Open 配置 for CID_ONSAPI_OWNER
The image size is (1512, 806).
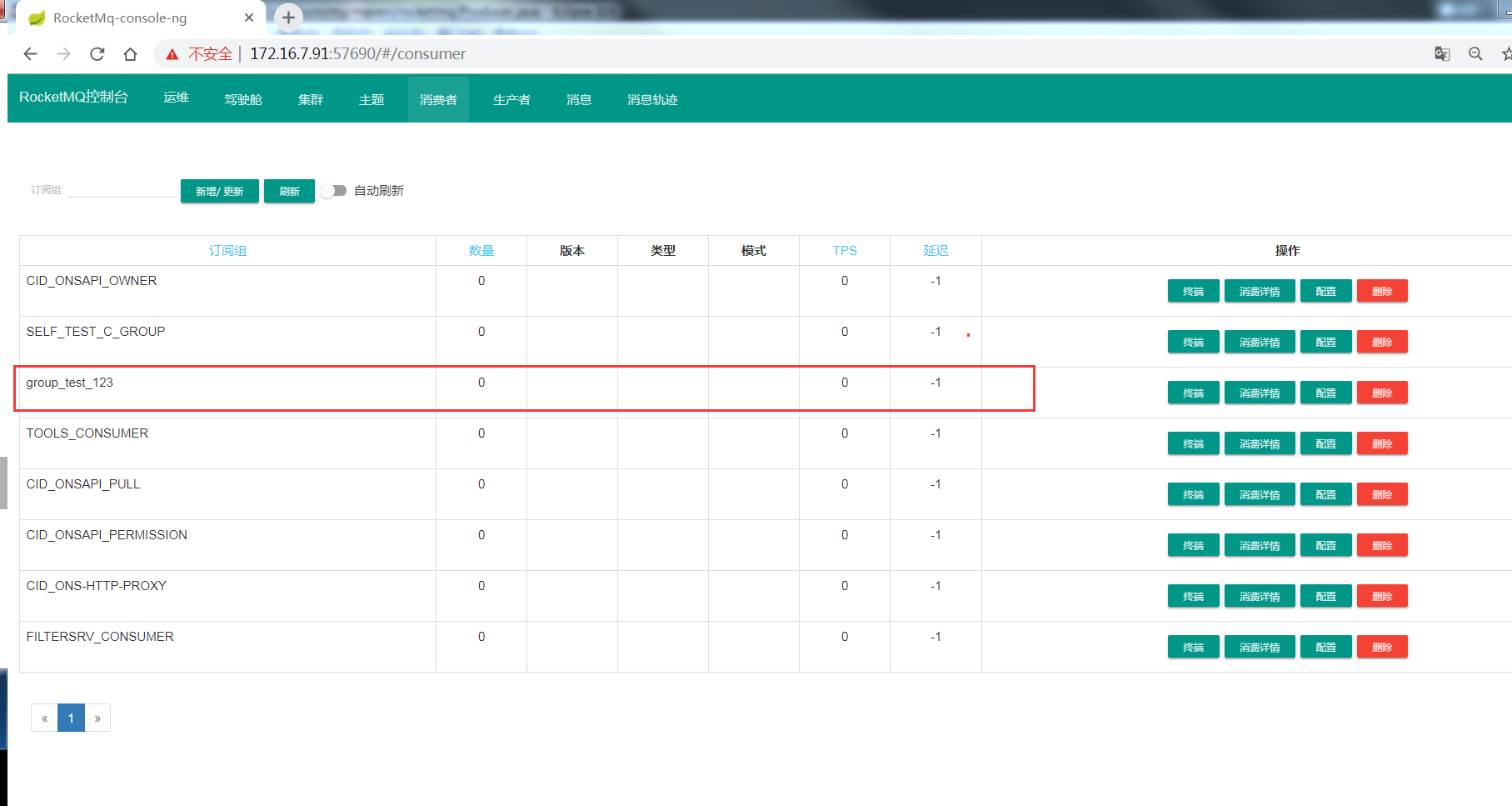(x=1326, y=291)
